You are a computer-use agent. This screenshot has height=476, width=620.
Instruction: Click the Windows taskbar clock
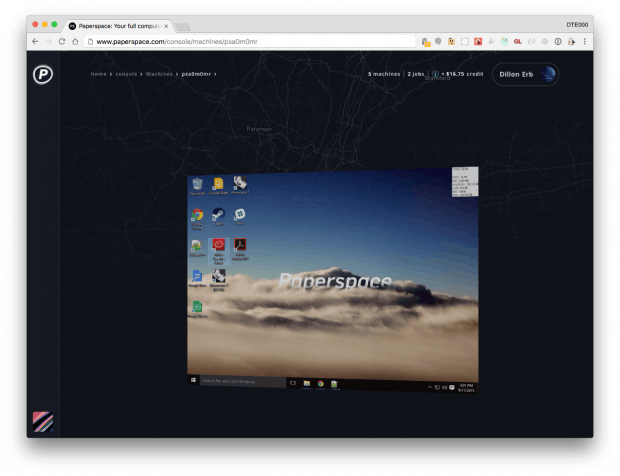pyautogui.click(x=466, y=387)
